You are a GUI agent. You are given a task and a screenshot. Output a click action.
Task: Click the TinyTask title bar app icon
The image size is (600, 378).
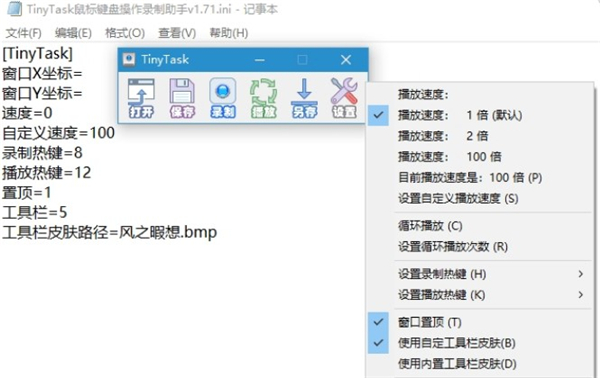(129, 59)
